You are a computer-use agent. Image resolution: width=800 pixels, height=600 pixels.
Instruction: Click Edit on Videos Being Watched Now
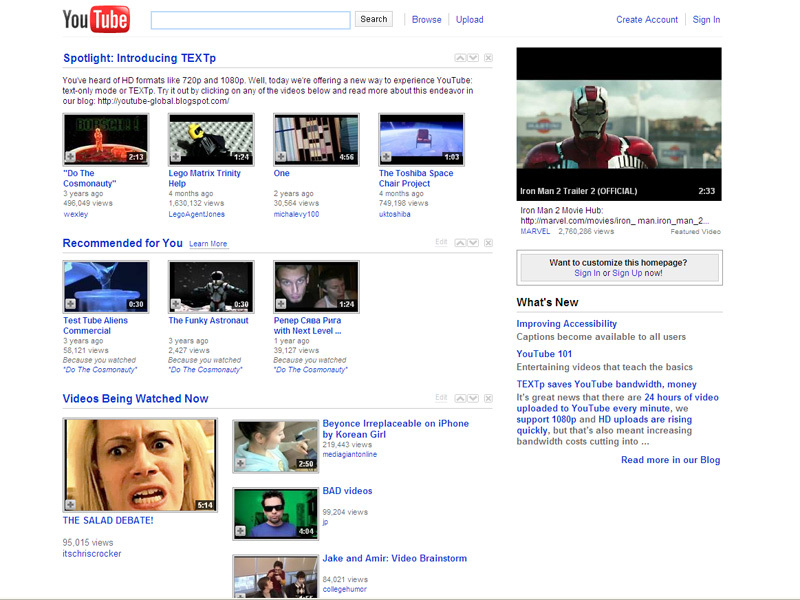coord(441,397)
